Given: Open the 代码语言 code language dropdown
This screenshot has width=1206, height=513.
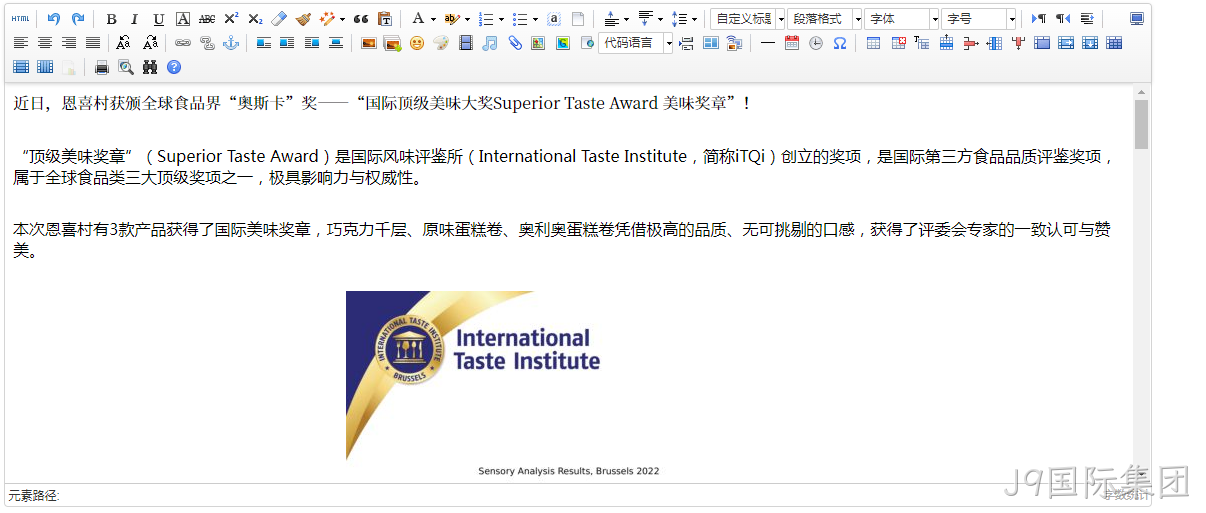Looking at the screenshot, I should (636, 43).
